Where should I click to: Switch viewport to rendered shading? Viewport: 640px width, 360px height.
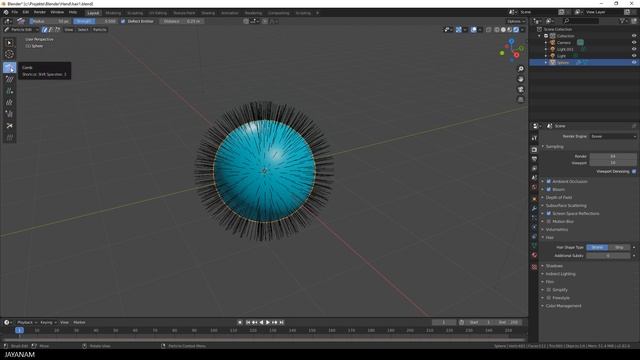(x=516, y=29)
